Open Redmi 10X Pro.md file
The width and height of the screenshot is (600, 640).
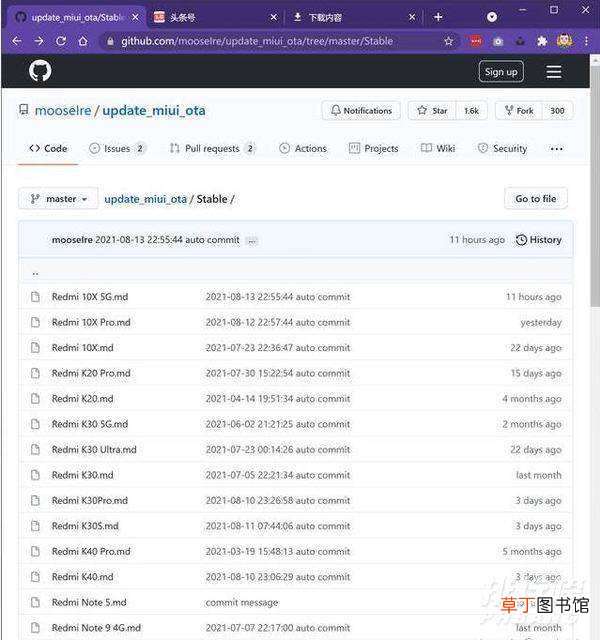91,322
